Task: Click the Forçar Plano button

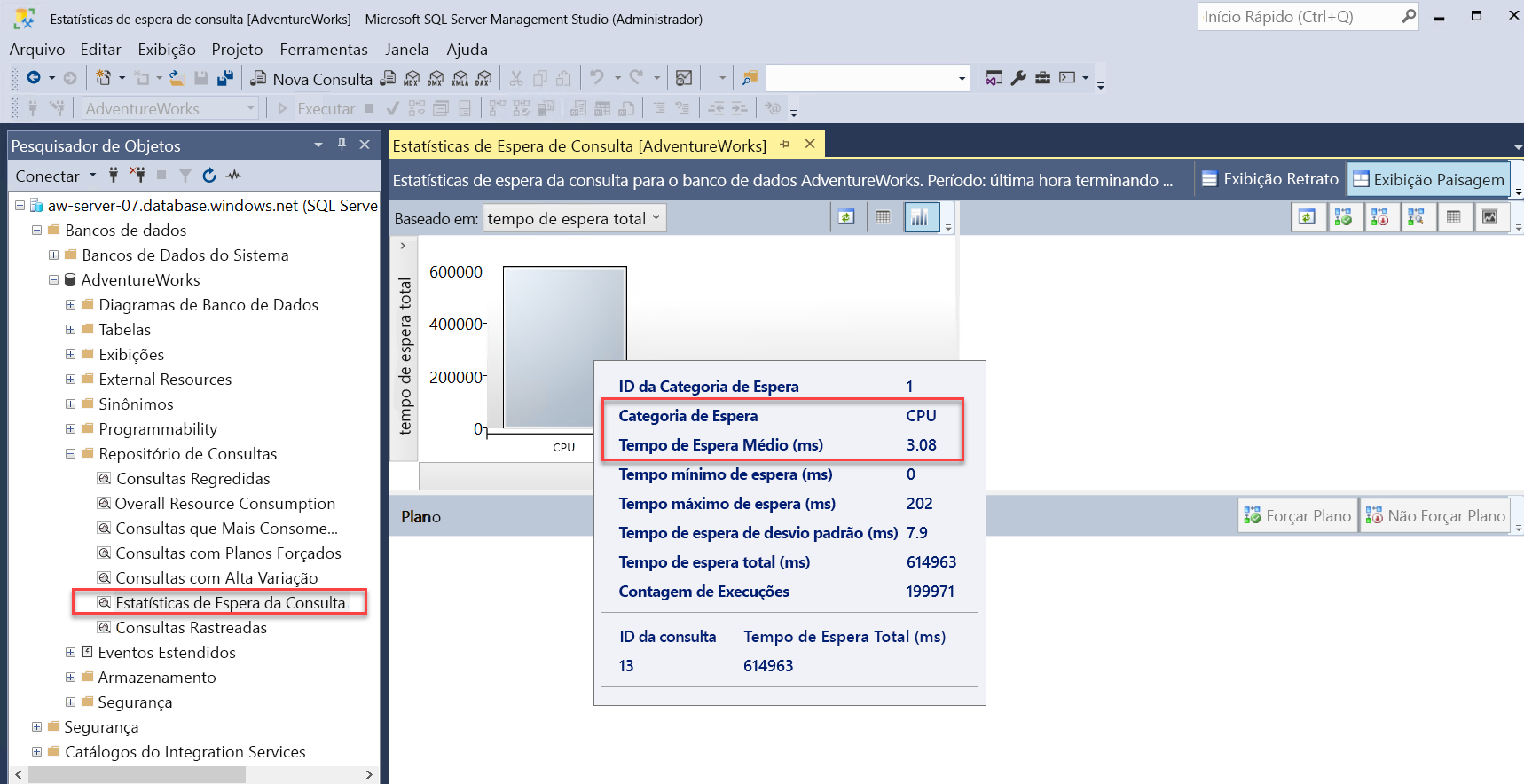Action: click(x=1298, y=515)
